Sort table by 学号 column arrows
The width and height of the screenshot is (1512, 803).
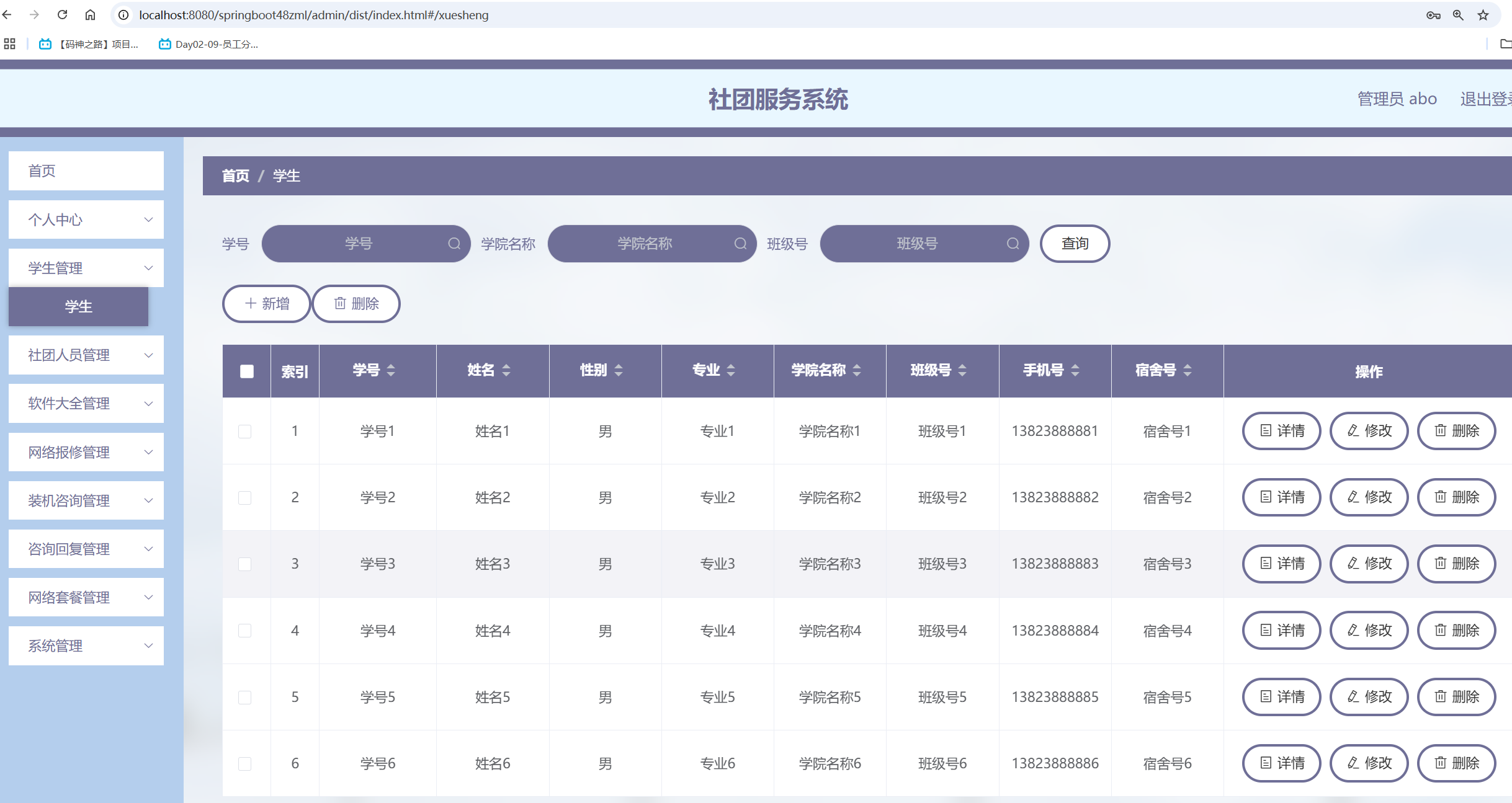[391, 371]
